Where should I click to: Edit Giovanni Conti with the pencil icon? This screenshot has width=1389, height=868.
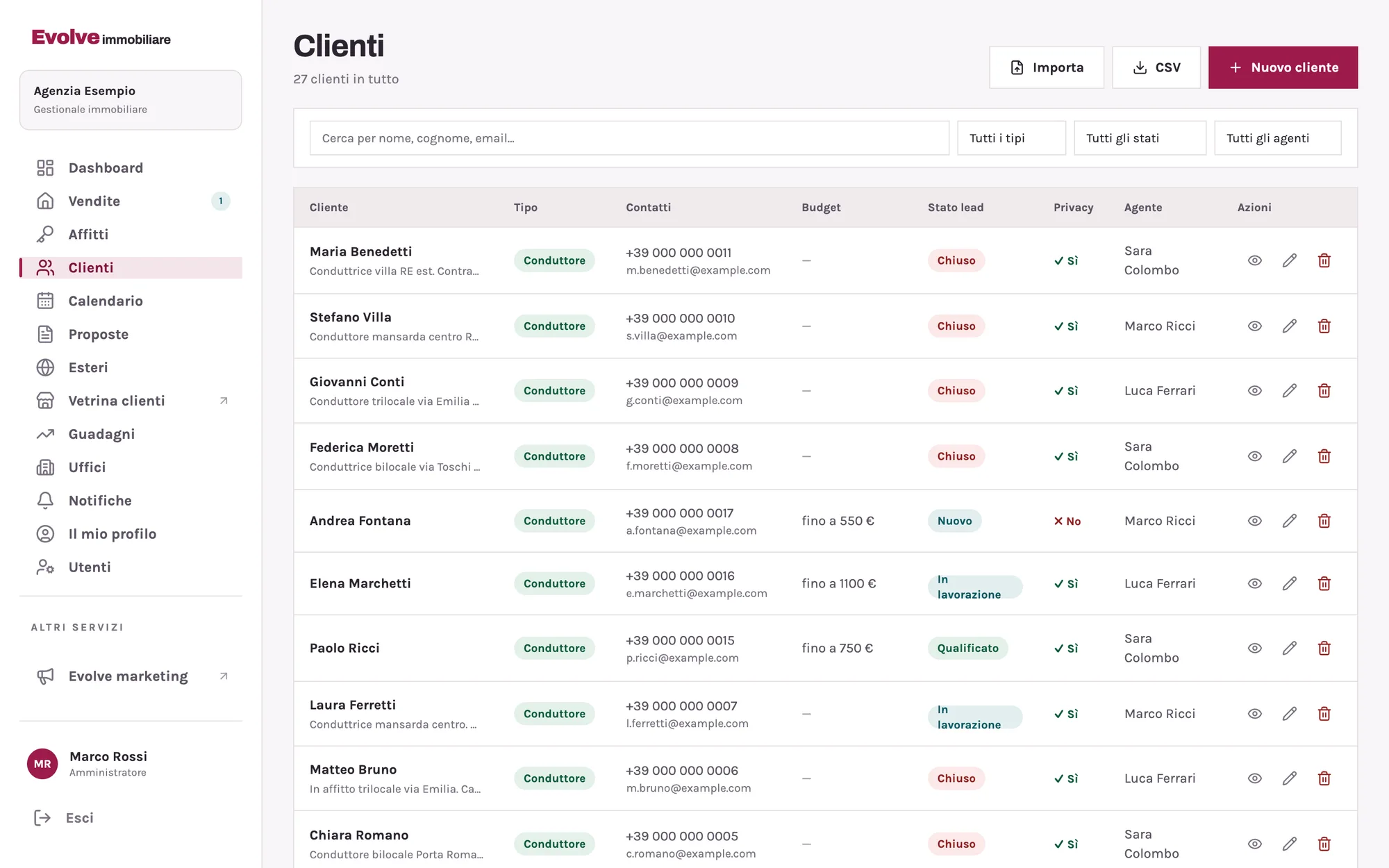coord(1289,390)
